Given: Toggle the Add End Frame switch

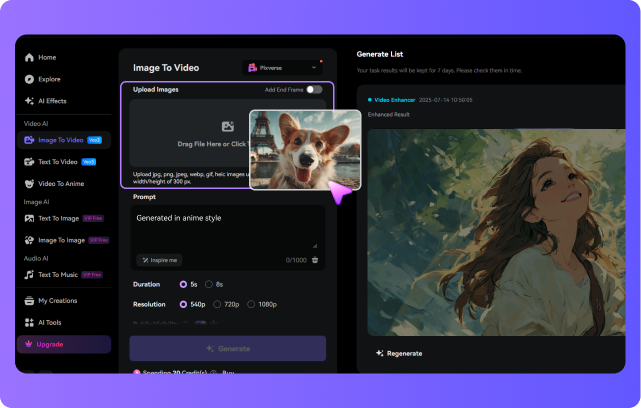Looking at the screenshot, I should pos(314,90).
